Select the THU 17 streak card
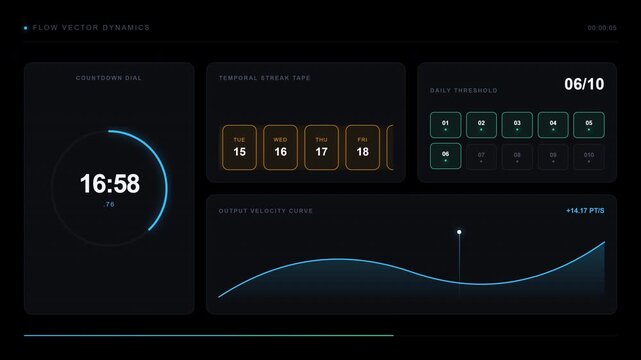Viewport: 641px width, 360px height. pos(322,148)
